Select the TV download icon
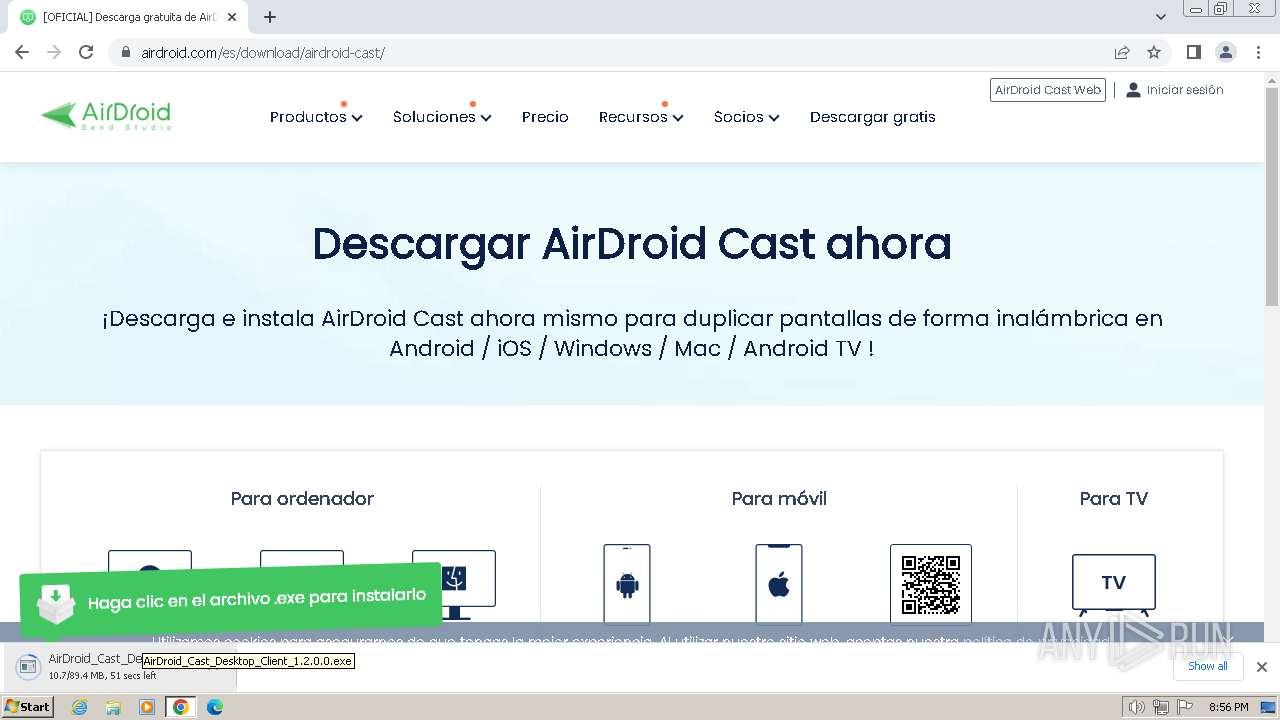This screenshot has height=720, width=1280. coord(1114,584)
